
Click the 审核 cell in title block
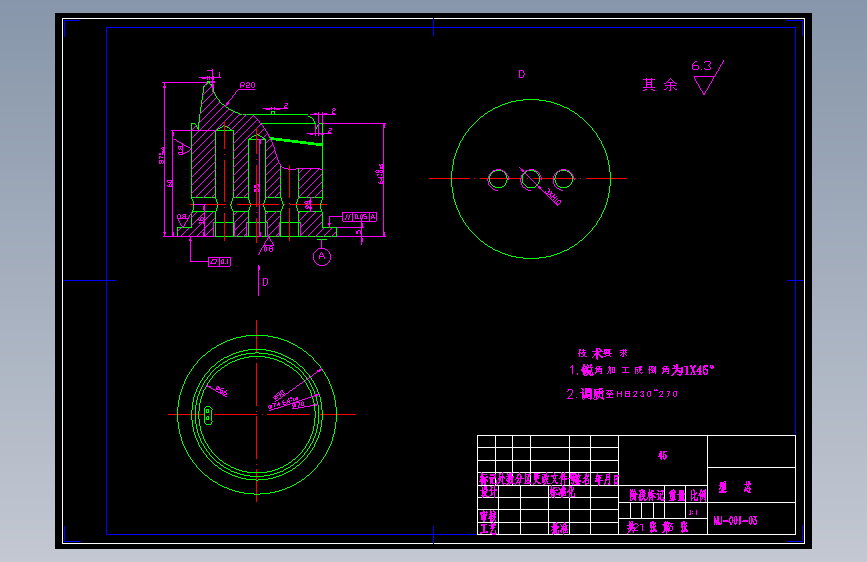coord(488,516)
